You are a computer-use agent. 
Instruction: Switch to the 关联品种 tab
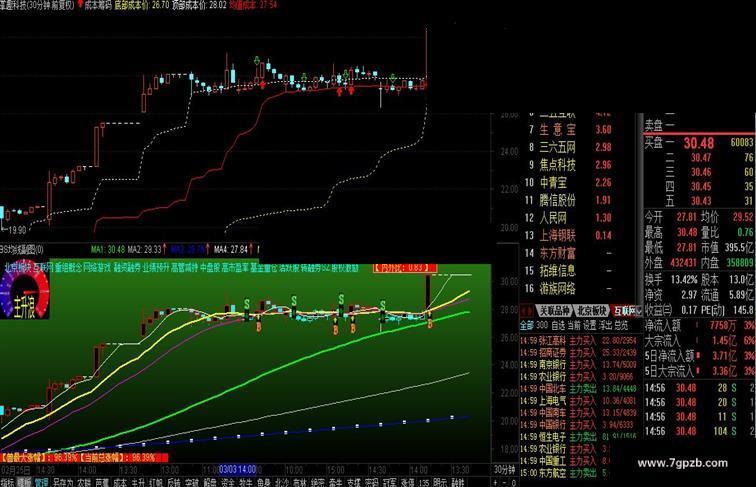(555, 311)
